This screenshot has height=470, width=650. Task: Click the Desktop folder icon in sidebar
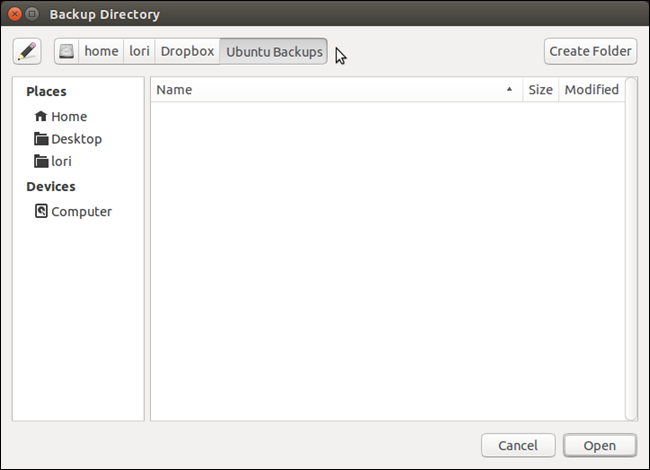pyautogui.click(x=41, y=139)
